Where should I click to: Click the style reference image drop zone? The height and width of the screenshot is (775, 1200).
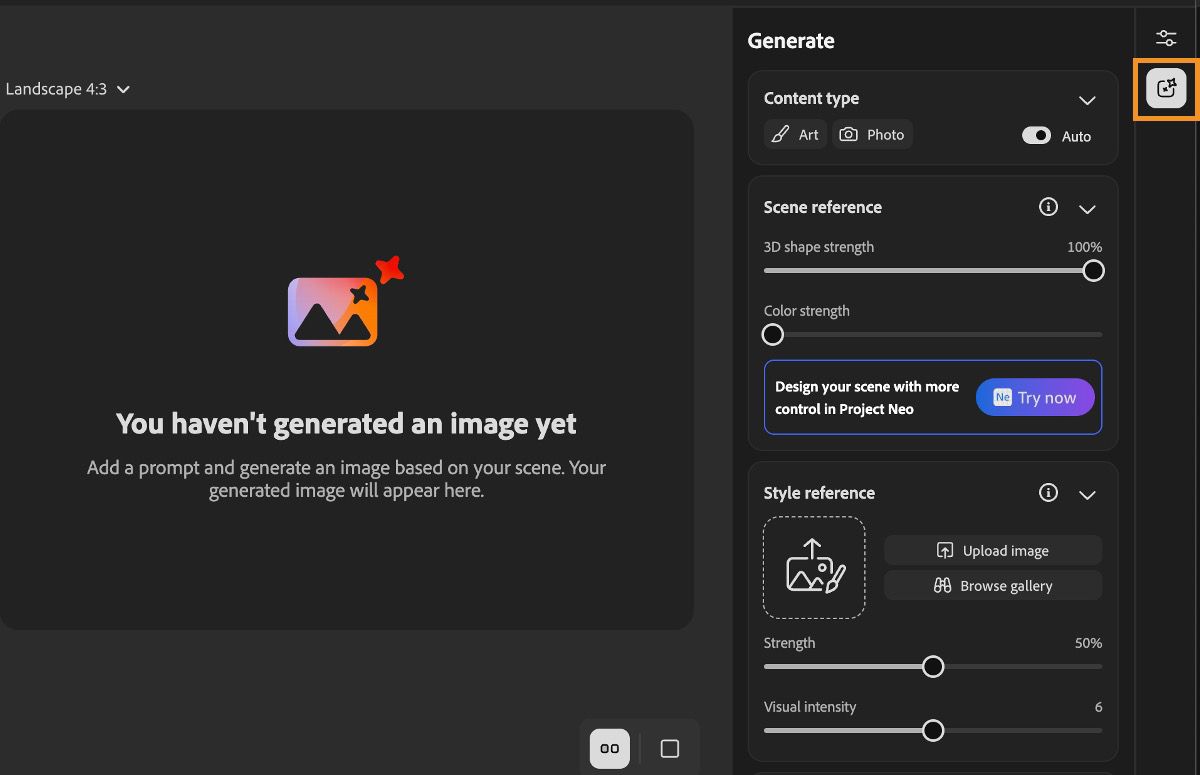[814, 567]
